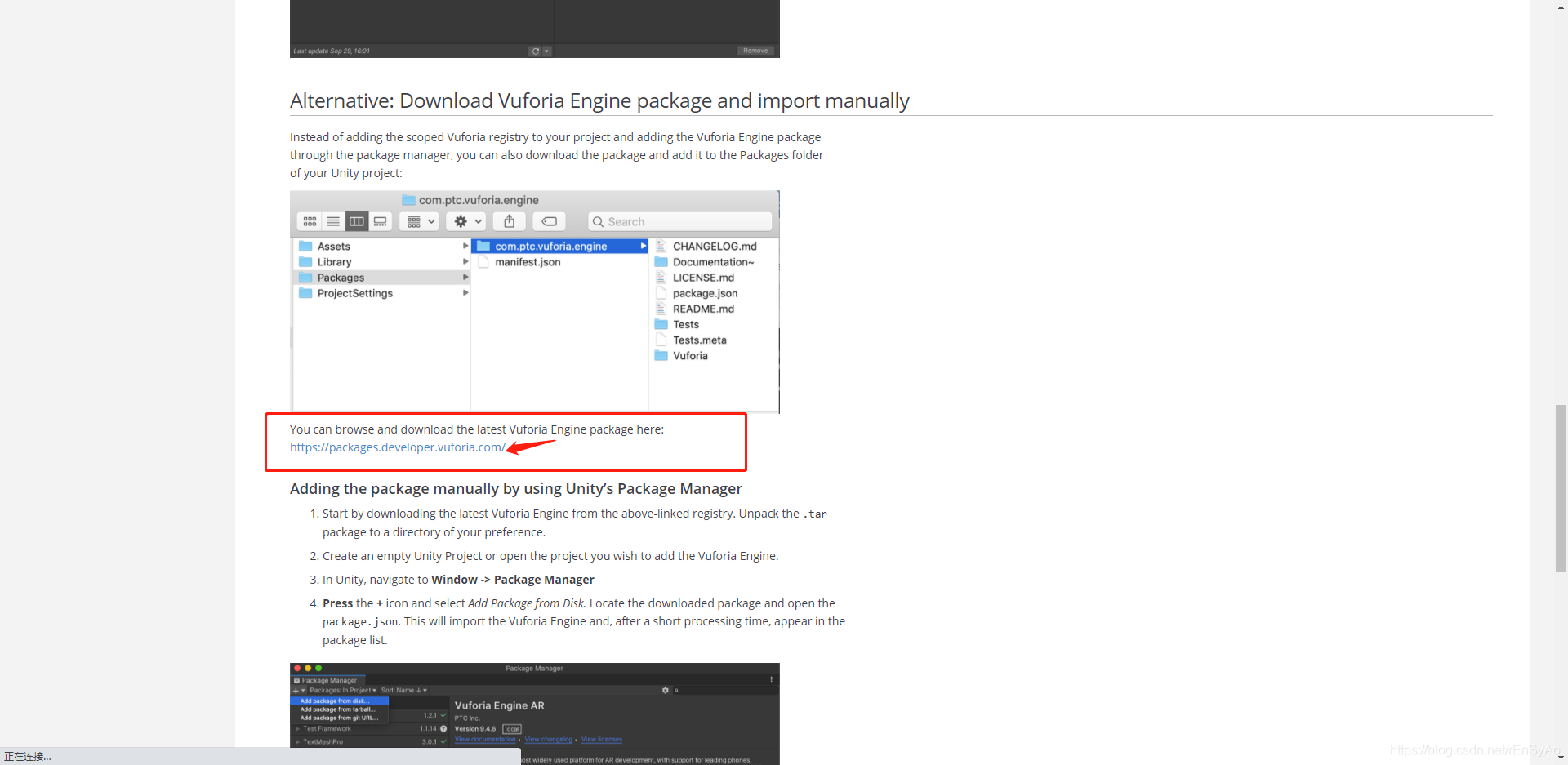Select the ProjectSettings folder

381,293
